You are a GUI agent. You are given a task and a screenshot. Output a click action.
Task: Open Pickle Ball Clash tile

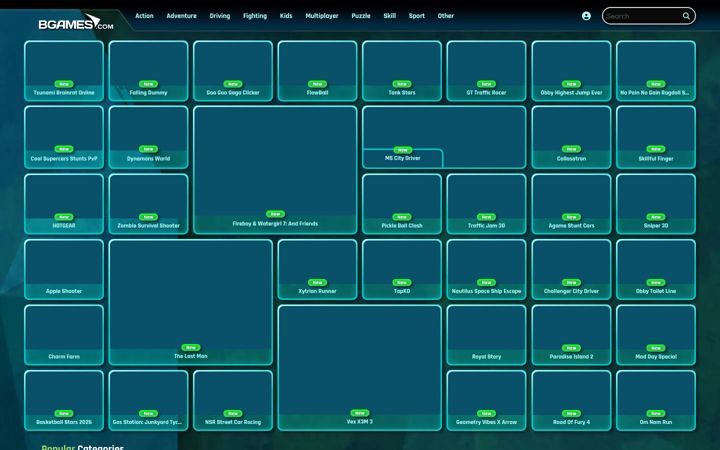pyautogui.click(x=402, y=204)
